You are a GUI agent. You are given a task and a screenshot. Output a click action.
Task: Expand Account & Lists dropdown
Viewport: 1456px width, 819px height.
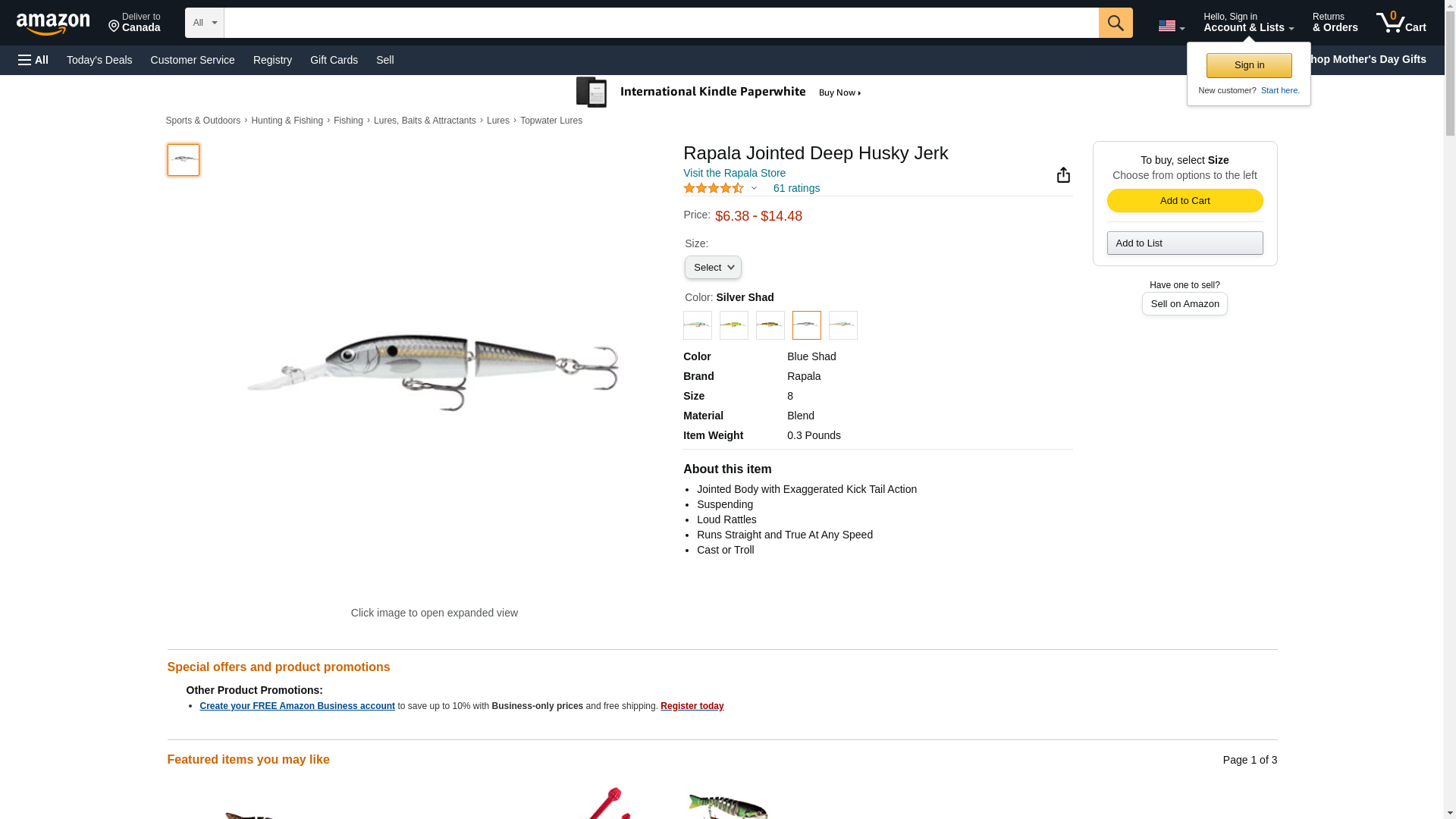tap(1247, 23)
